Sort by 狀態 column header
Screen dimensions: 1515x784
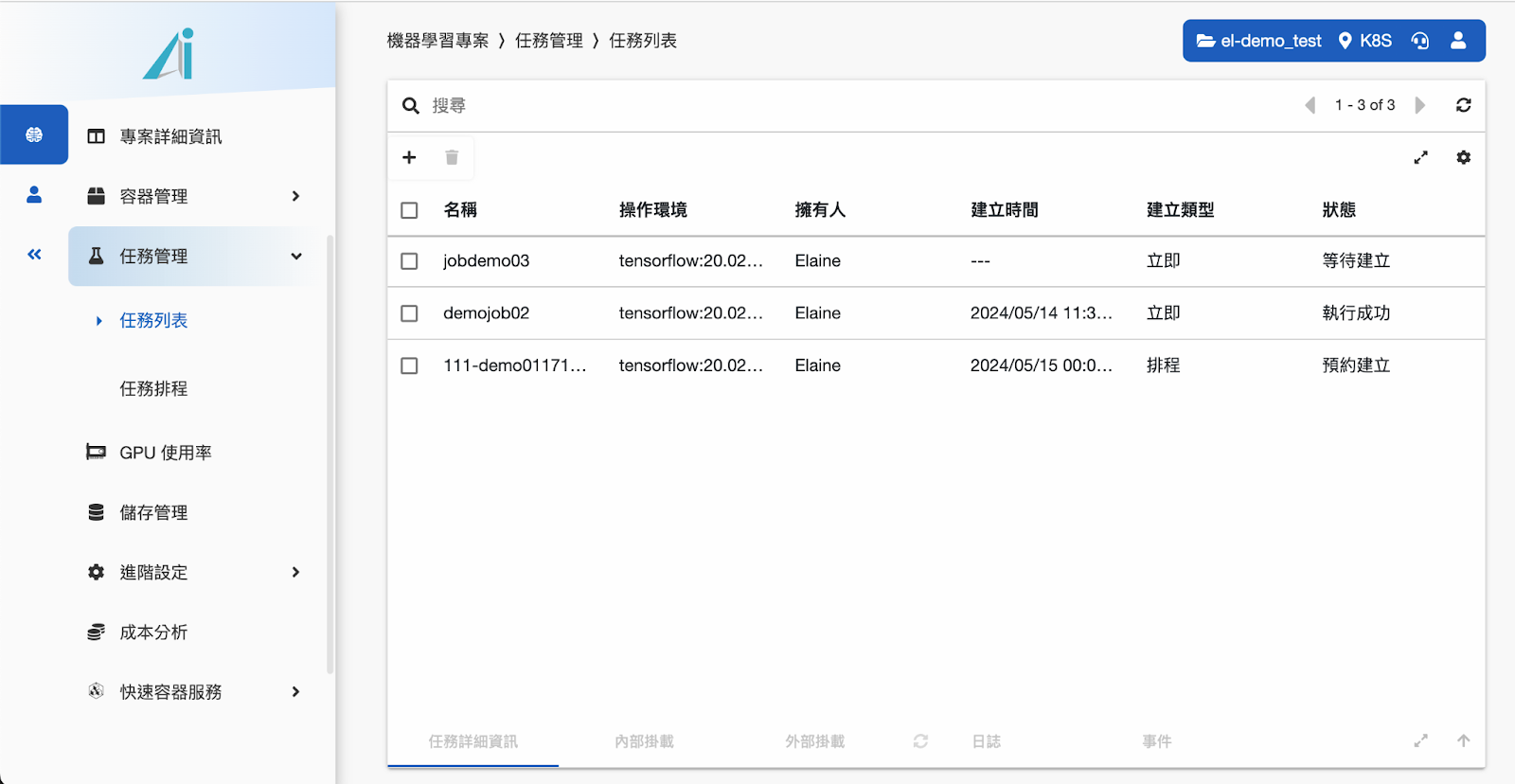tap(1339, 210)
